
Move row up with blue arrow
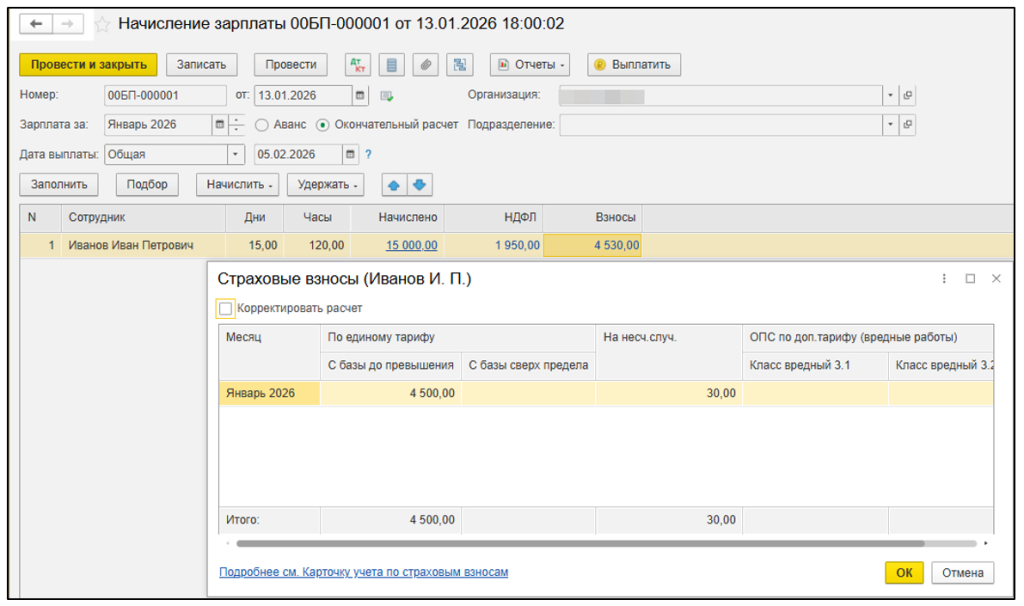click(393, 185)
